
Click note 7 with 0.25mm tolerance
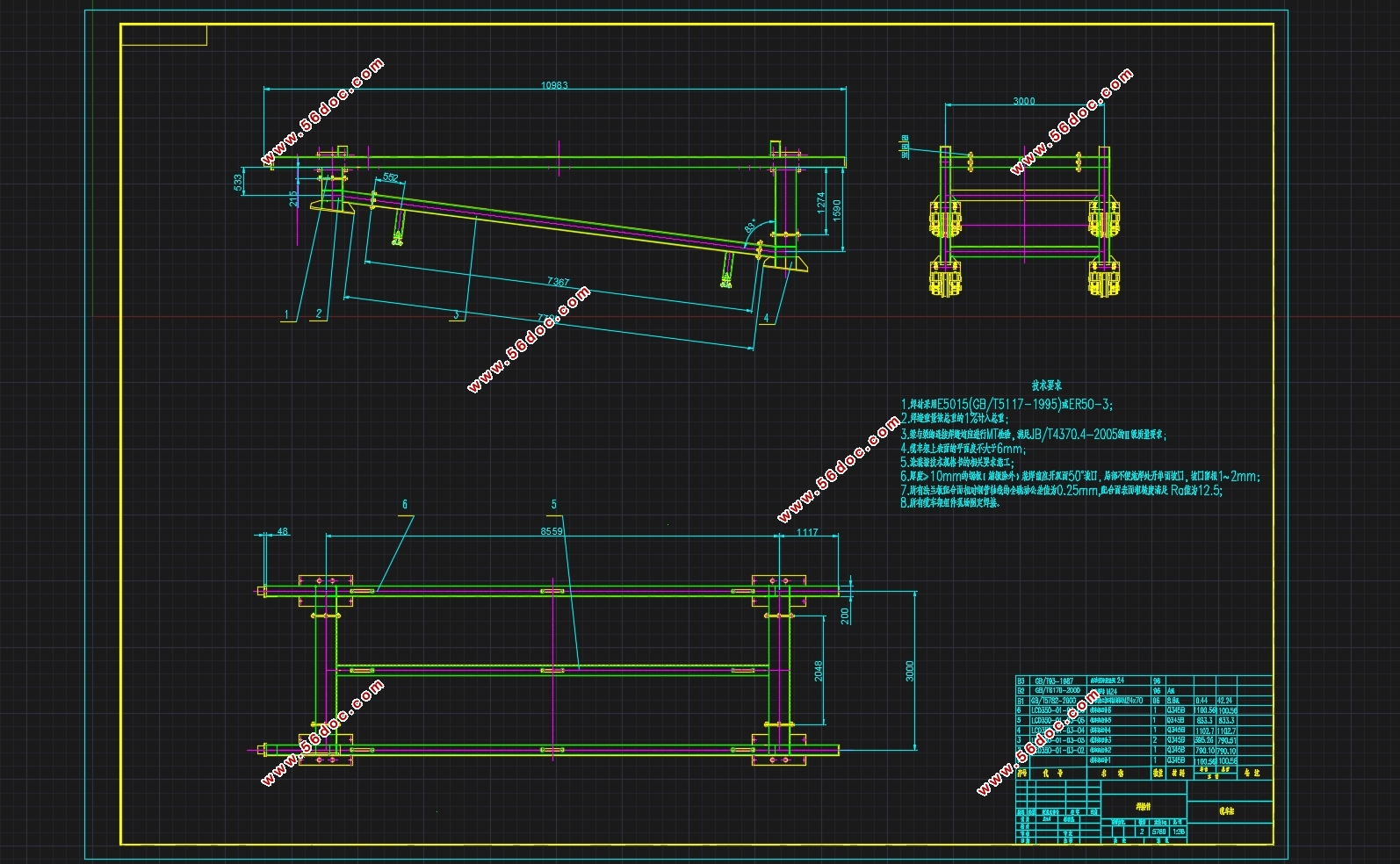coord(1061,490)
